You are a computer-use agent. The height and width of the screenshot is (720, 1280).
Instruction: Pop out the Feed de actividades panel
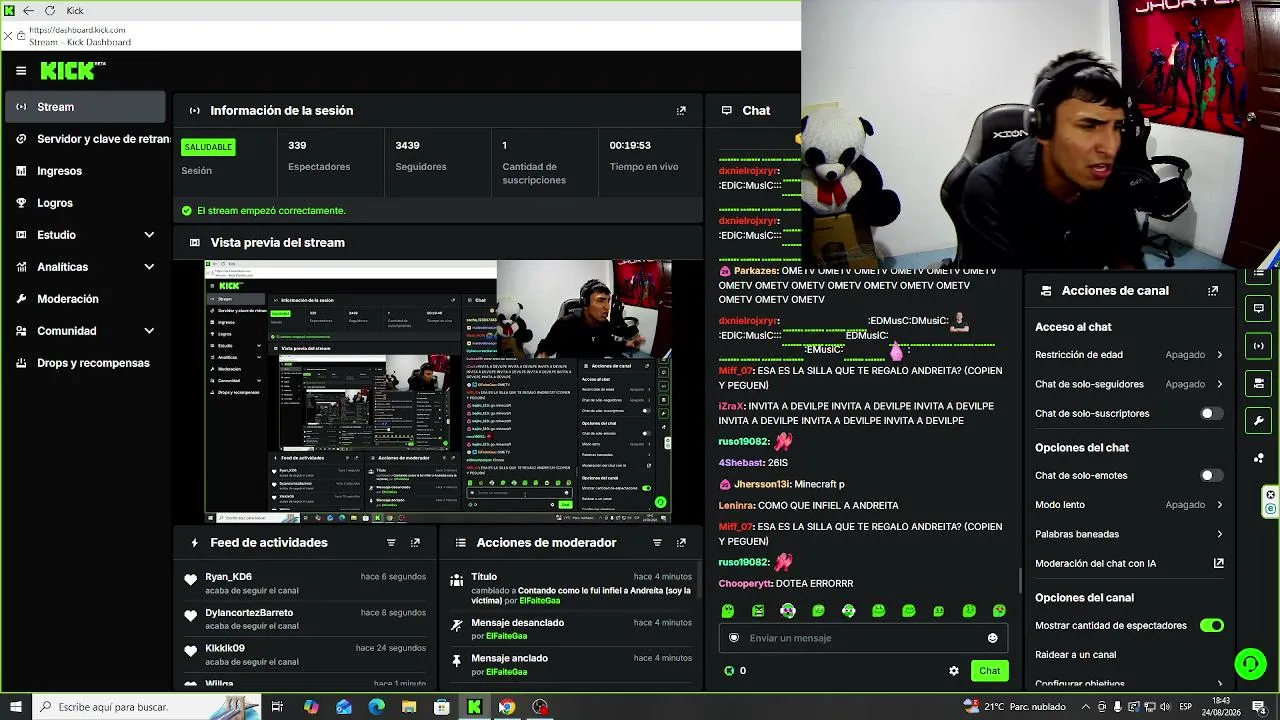(415, 543)
